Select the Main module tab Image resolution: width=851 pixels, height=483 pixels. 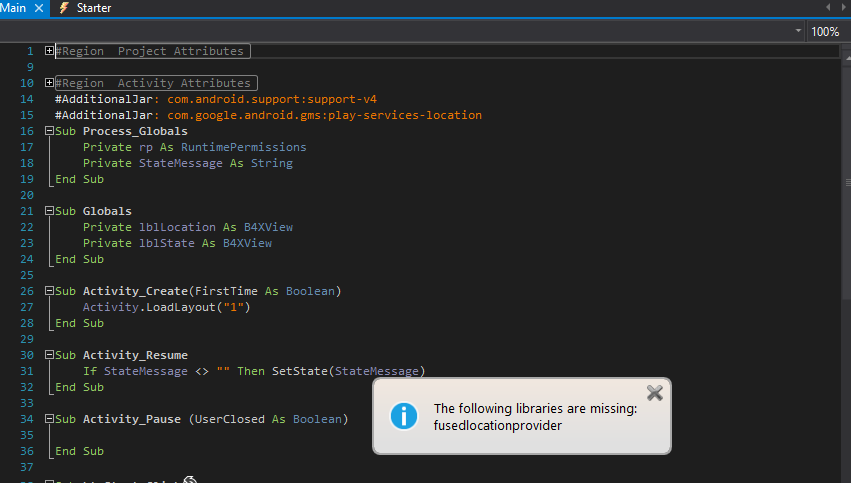[14, 8]
